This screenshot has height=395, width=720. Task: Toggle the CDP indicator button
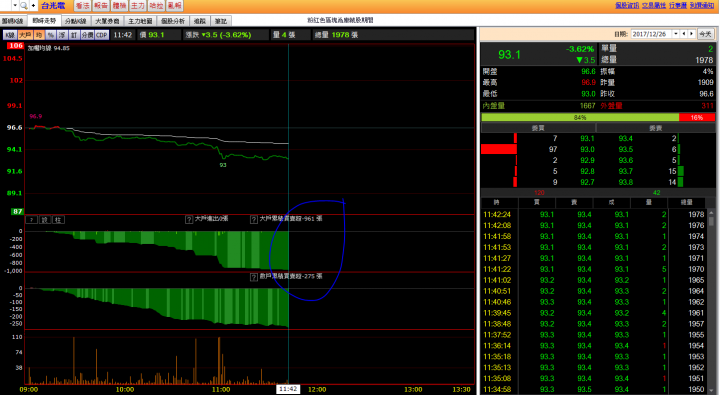click(102, 35)
